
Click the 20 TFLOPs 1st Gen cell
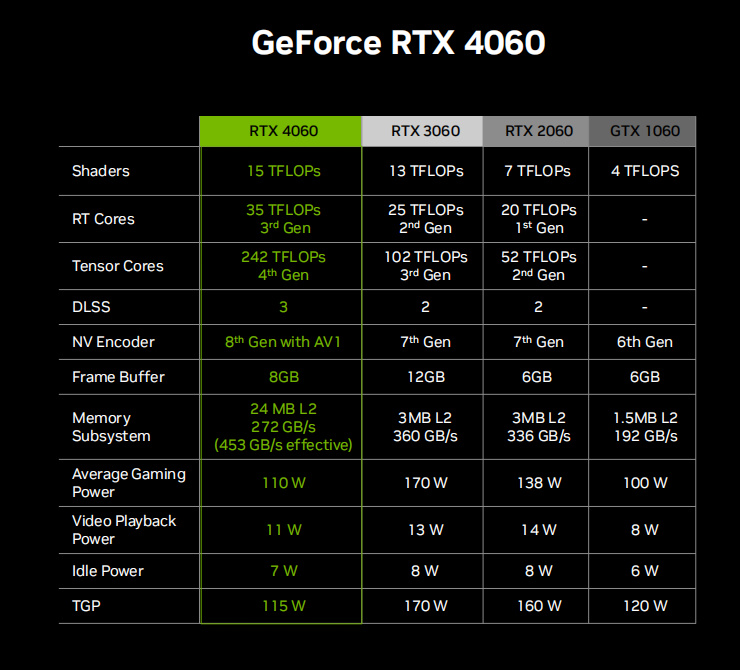pyautogui.click(x=538, y=219)
